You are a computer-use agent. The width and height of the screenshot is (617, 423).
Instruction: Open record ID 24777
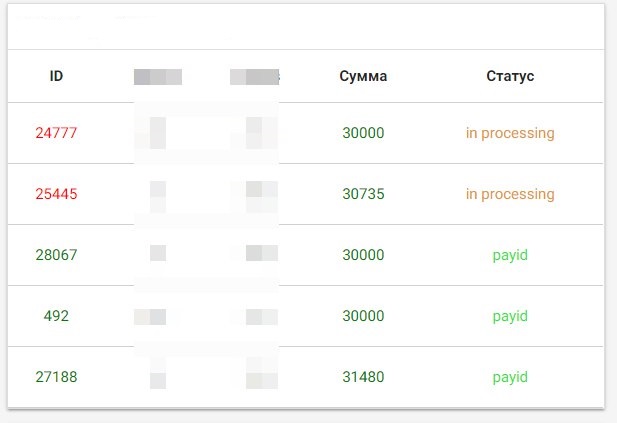tap(56, 133)
